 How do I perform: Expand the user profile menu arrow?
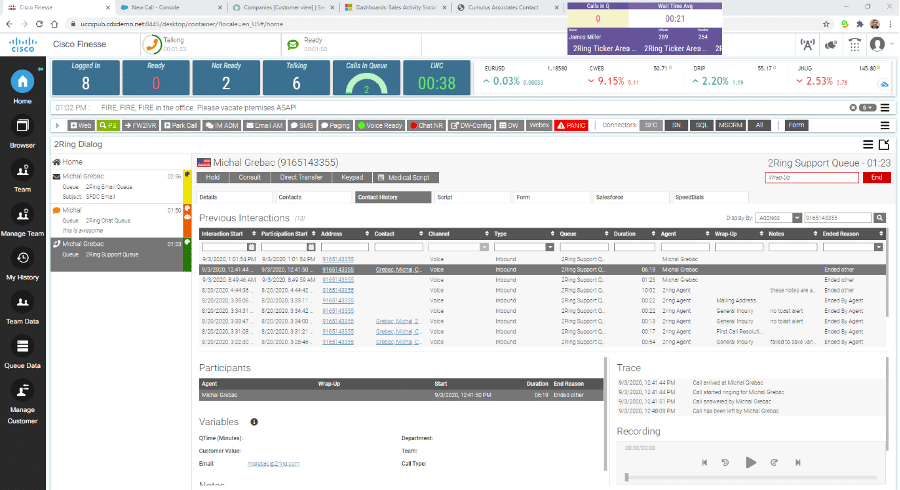890,45
